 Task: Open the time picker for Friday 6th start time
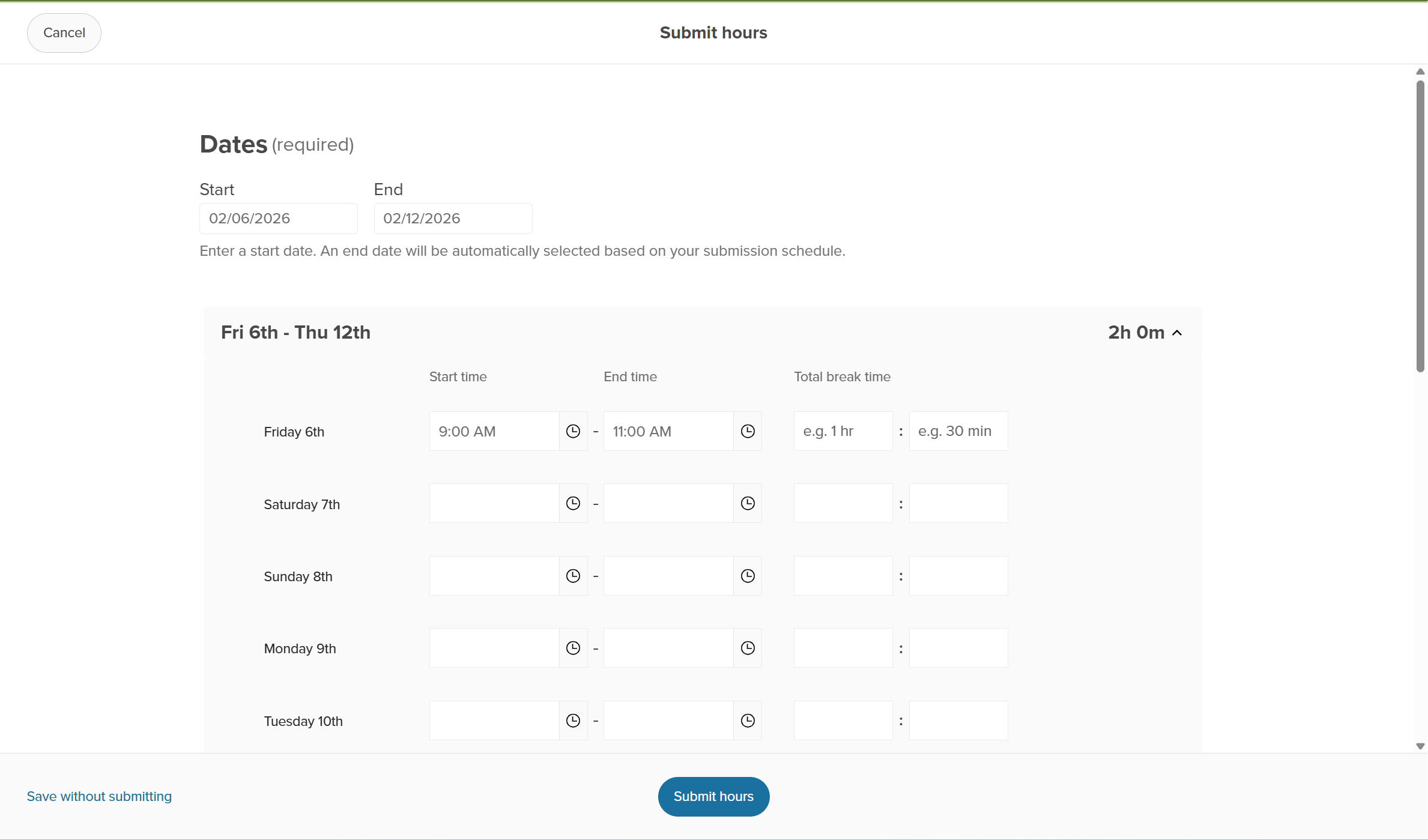point(573,431)
